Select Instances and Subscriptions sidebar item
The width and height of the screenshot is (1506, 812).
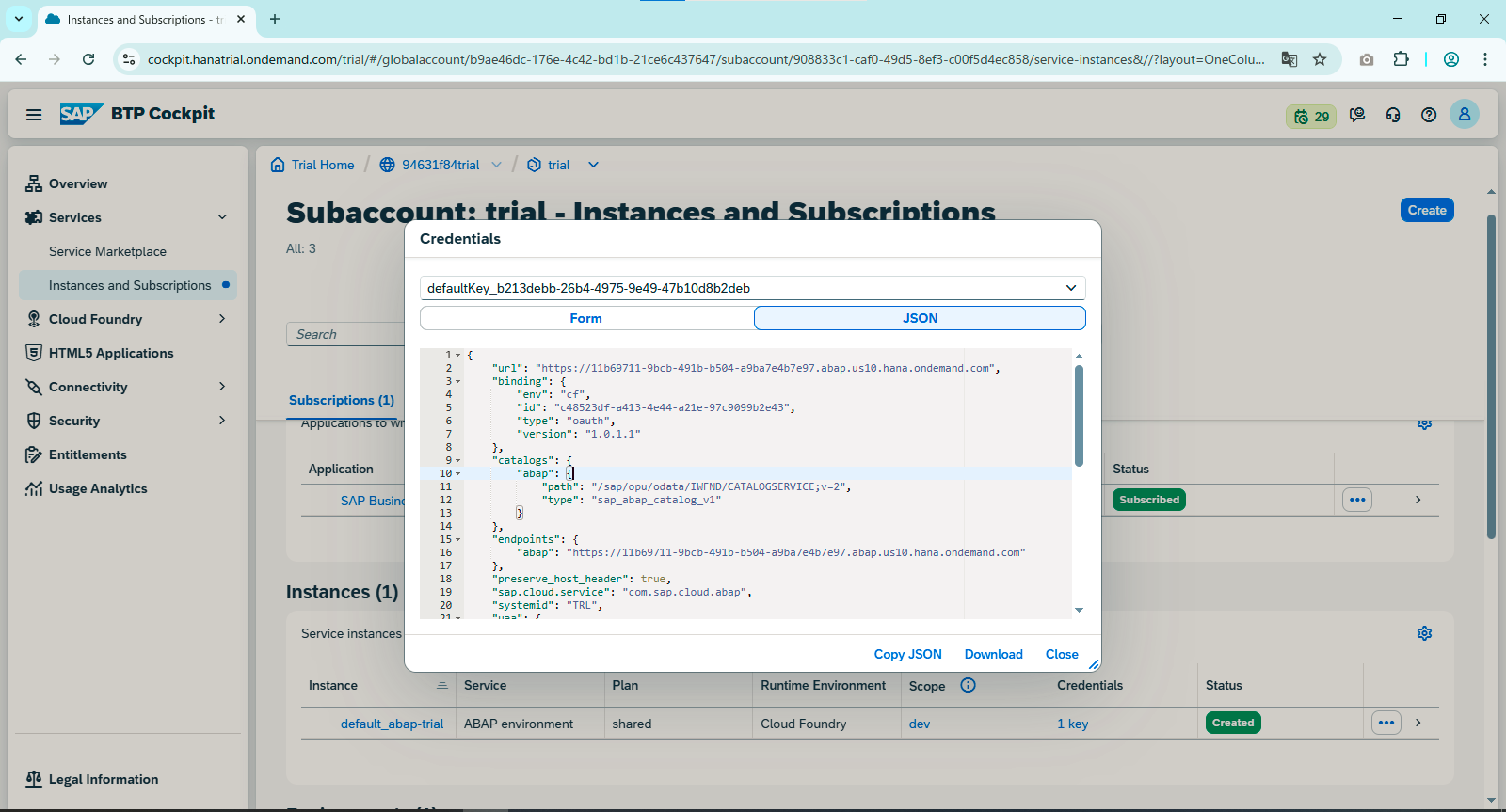click(x=128, y=285)
